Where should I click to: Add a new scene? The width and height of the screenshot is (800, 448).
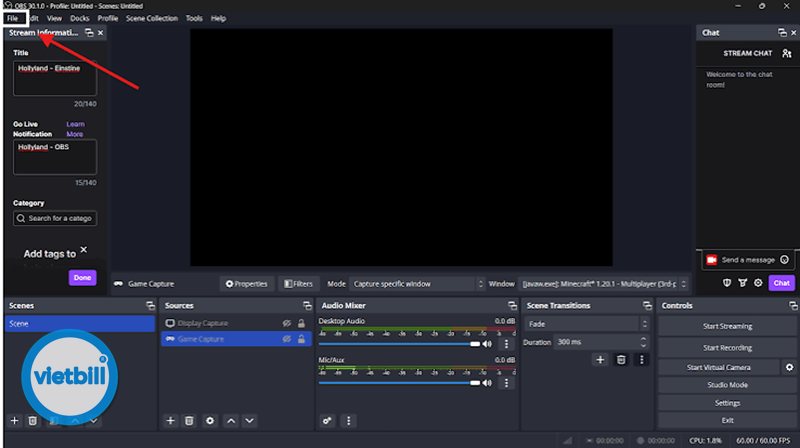click(14, 420)
